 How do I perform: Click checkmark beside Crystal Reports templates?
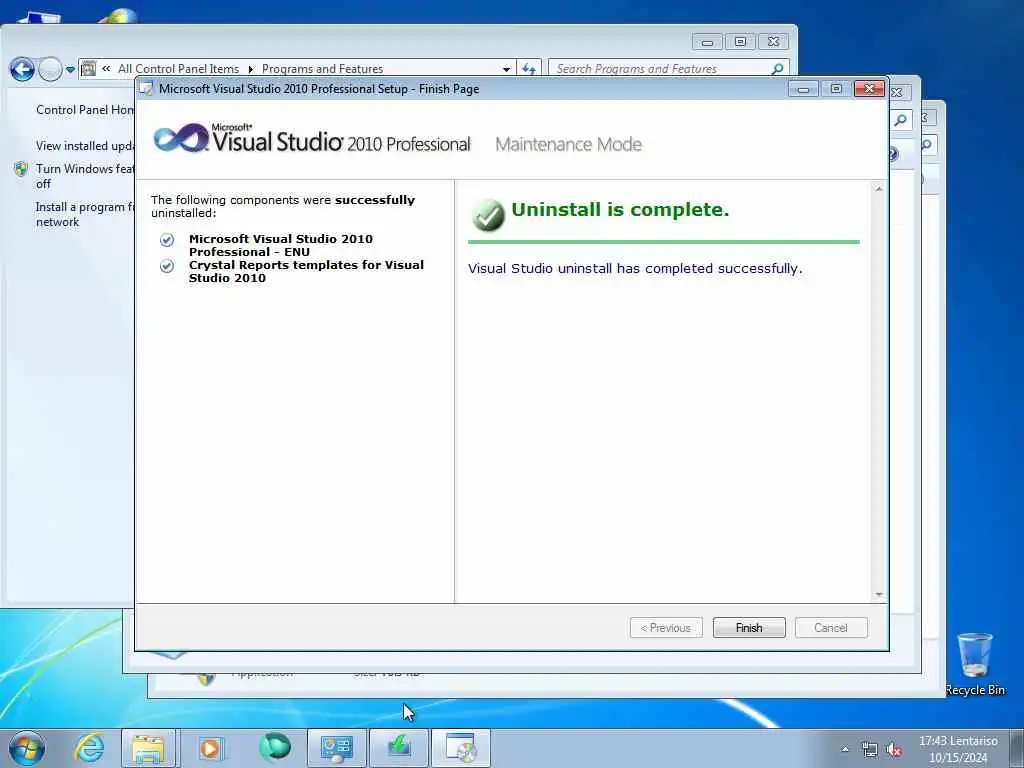167,266
